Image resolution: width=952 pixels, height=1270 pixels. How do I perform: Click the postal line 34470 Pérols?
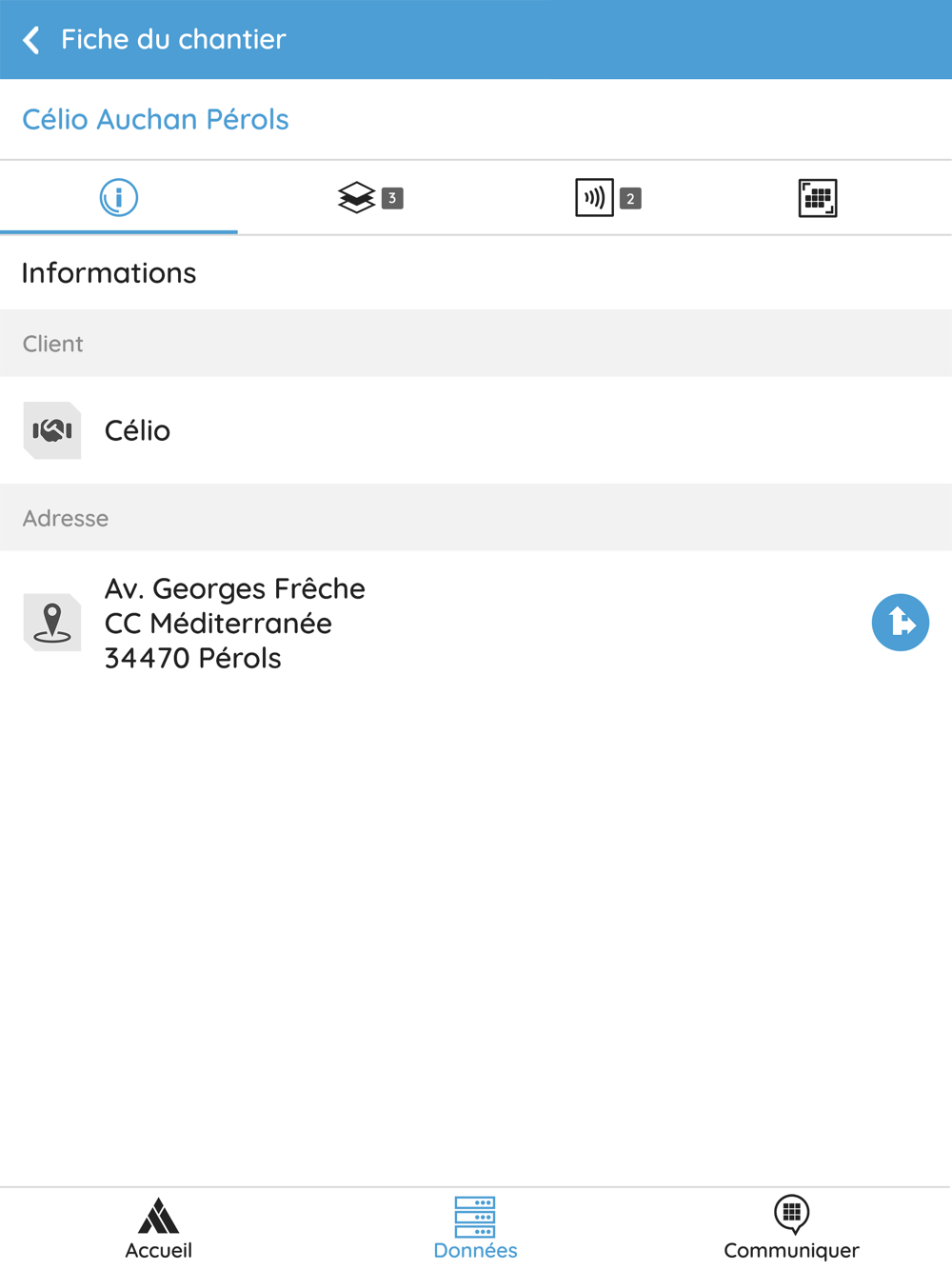pyautogui.click(x=192, y=658)
